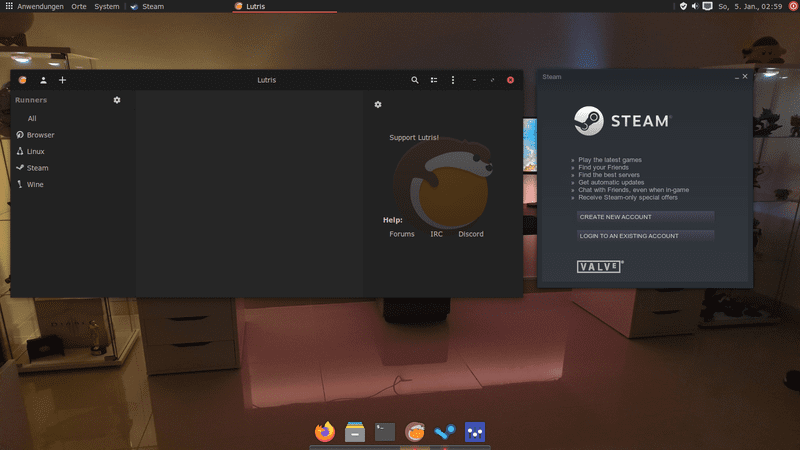The height and width of the screenshot is (450, 800).
Task: Click LOGIN TO AN EXISTING ACCOUNT button
Action: click(x=645, y=236)
